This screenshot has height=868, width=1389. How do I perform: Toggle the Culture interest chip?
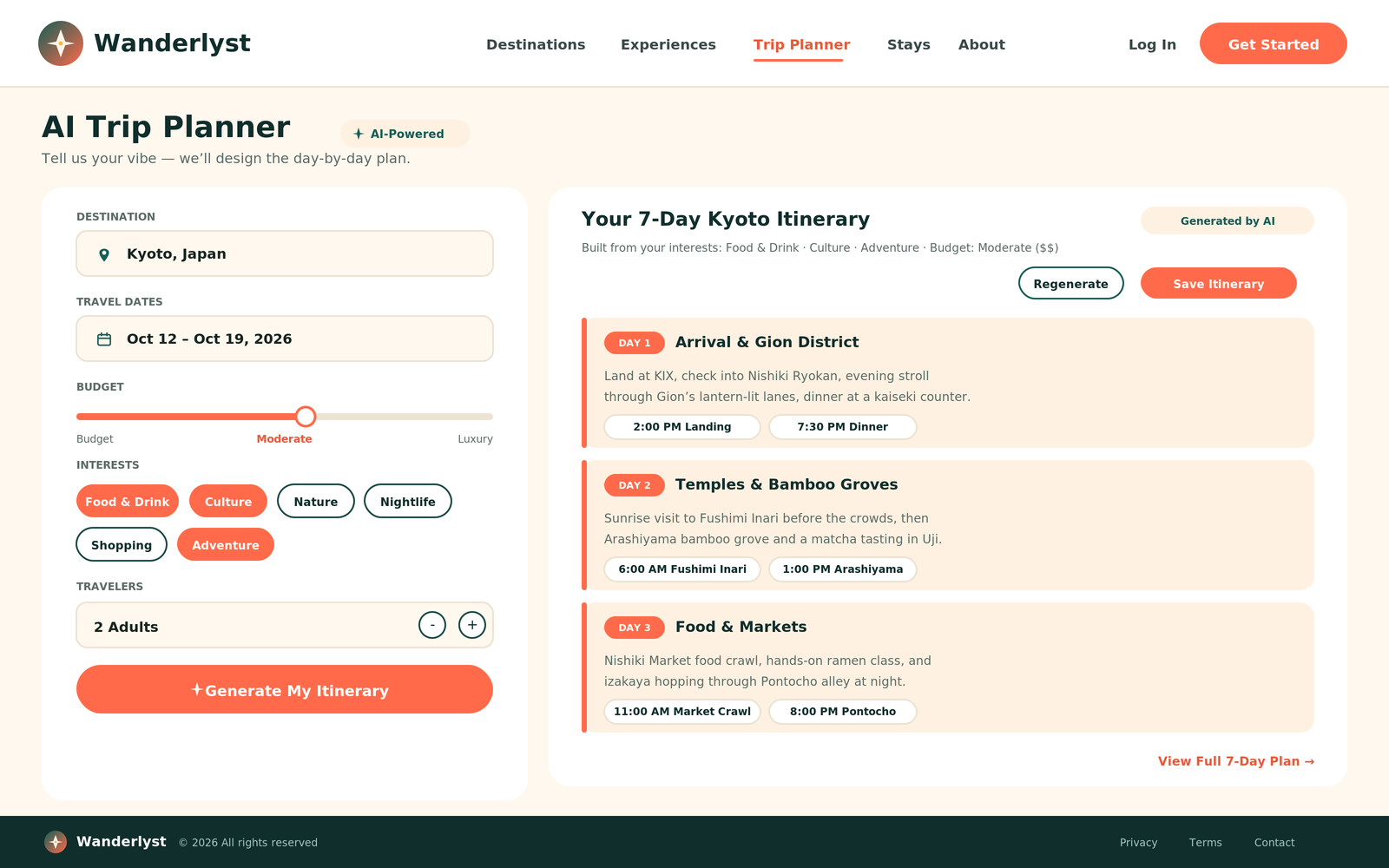tap(228, 502)
